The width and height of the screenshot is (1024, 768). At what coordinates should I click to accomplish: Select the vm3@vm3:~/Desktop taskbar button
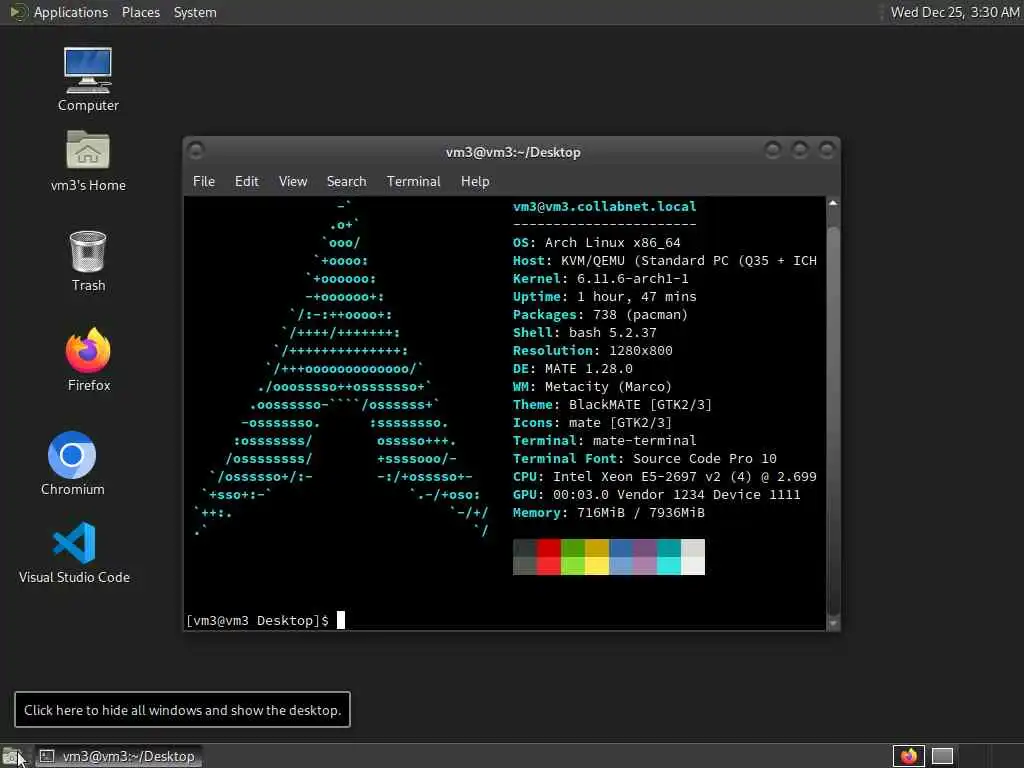[x=118, y=756]
